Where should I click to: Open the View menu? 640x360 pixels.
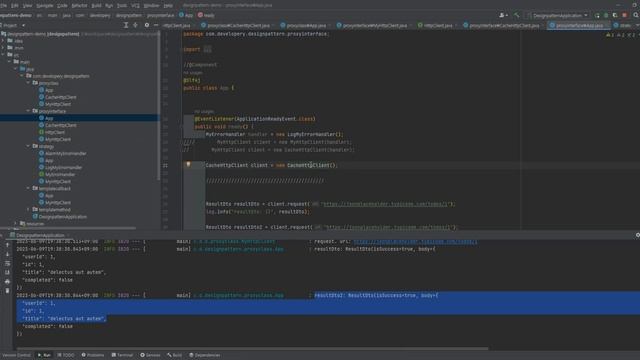point(27,6)
